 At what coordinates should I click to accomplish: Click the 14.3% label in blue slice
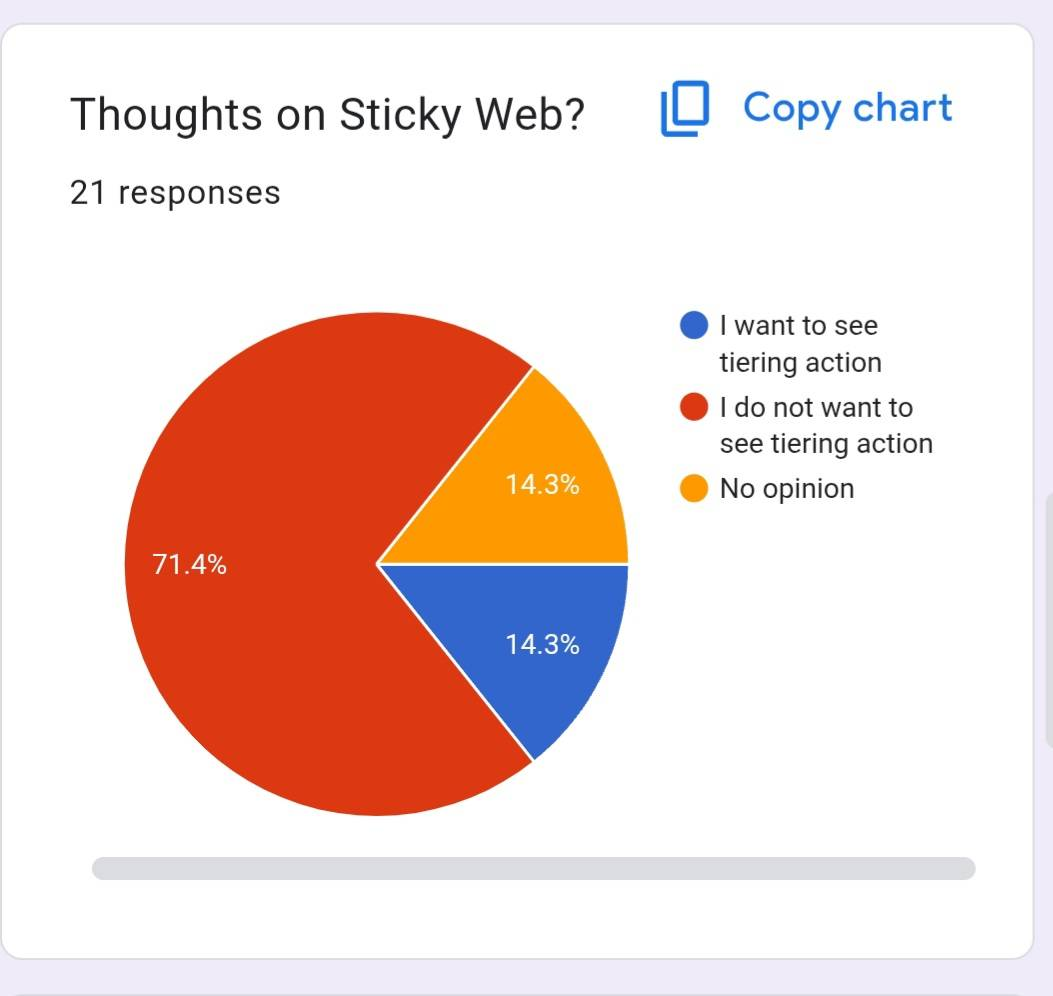(x=542, y=644)
